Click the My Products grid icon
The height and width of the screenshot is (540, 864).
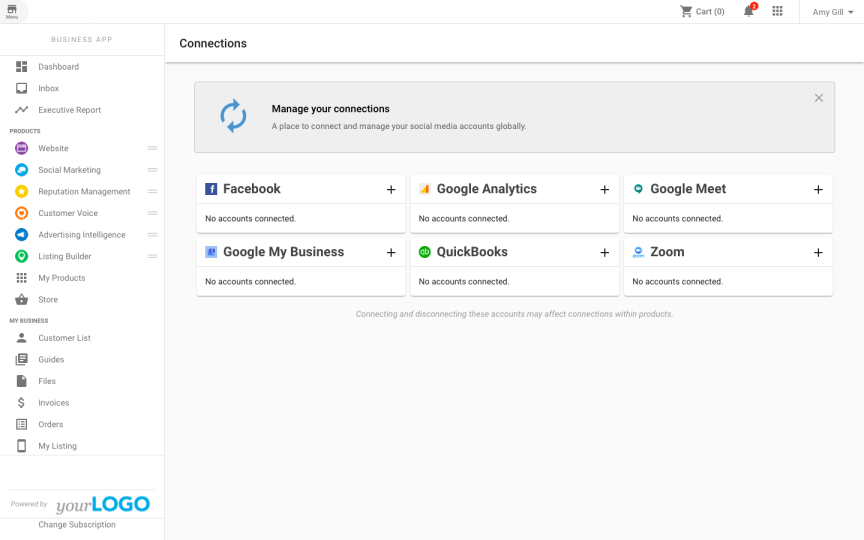tap(21, 278)
